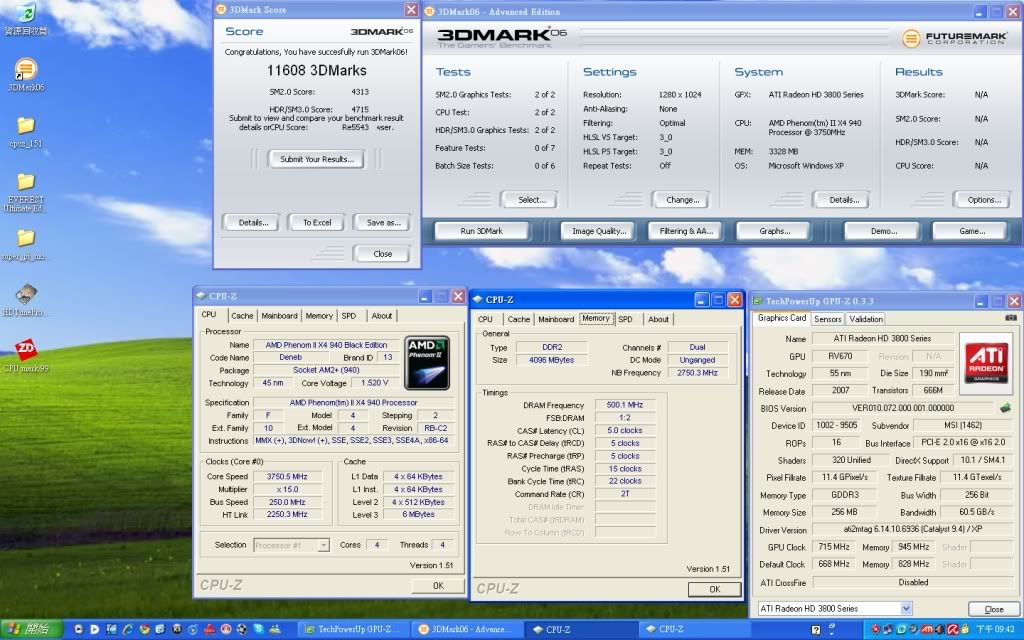1024x640 pixels.
Task: Click the red Avira antivirus tray icon
Action: (952, 630)
